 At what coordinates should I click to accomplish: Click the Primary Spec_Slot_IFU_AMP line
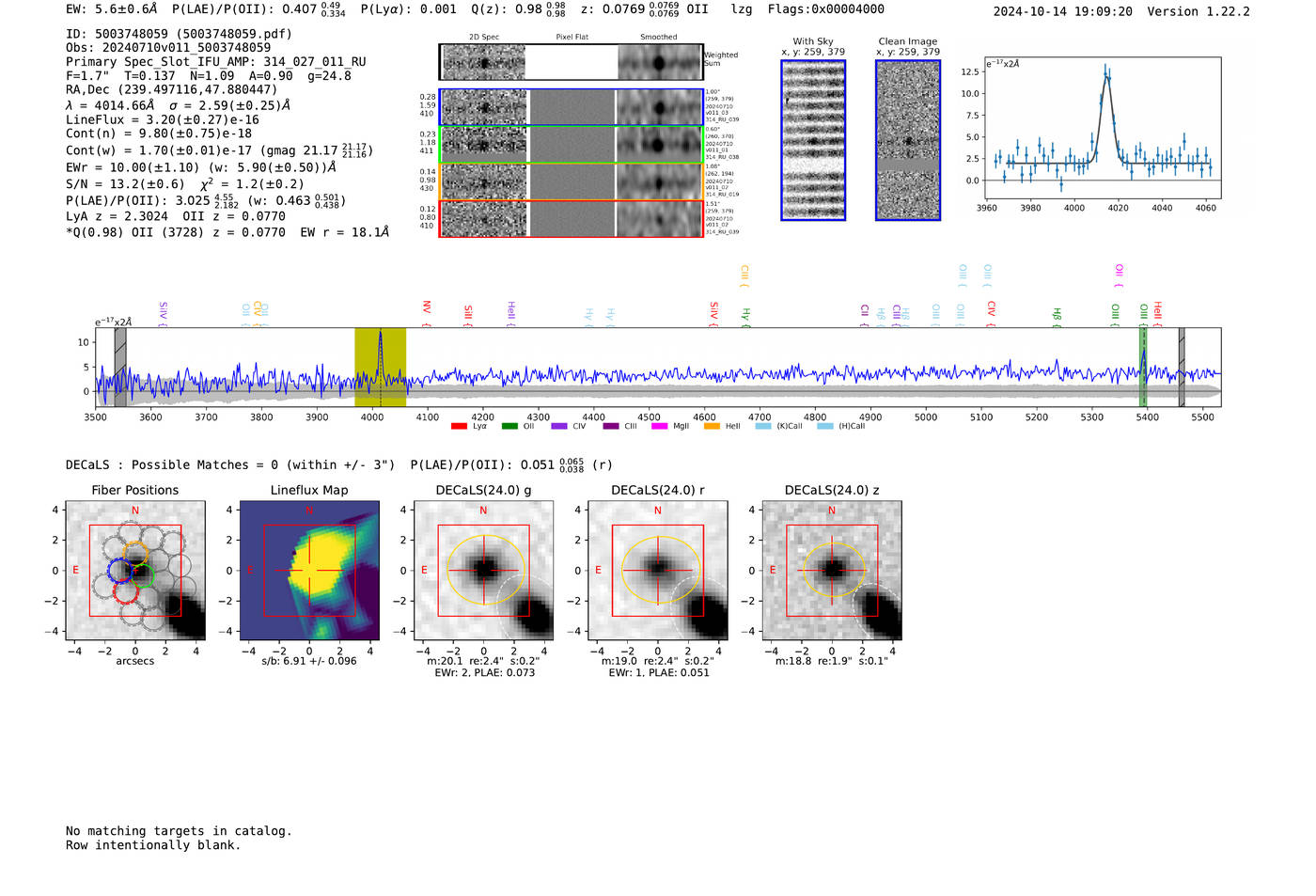[x=216, y=62]
